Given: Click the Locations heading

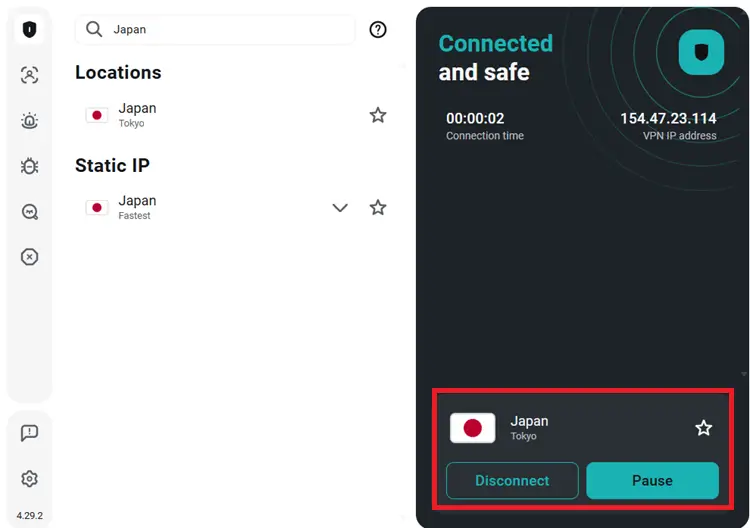Looking at the screenshot, I should tap(118, 73).
